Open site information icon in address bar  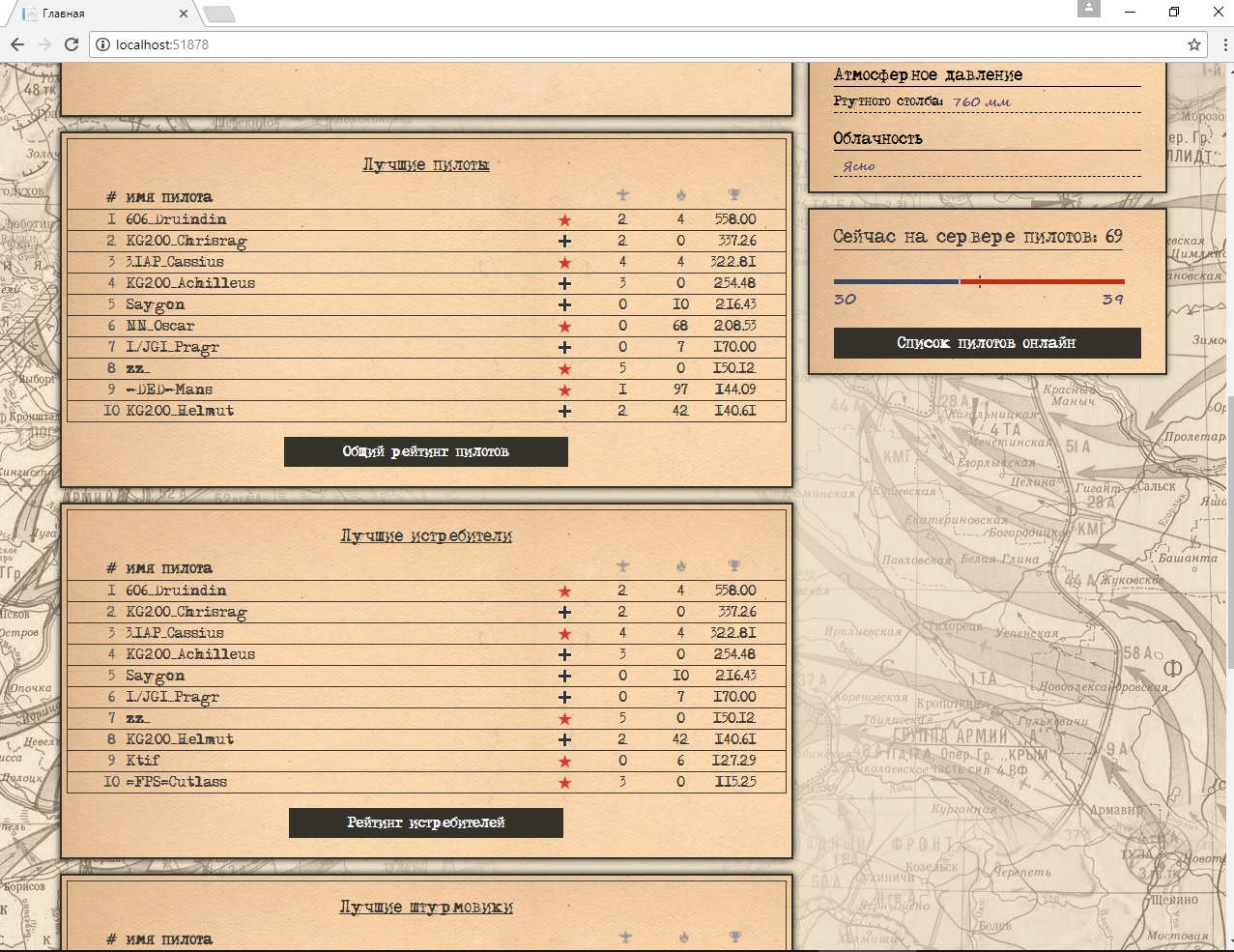(102, 44)
